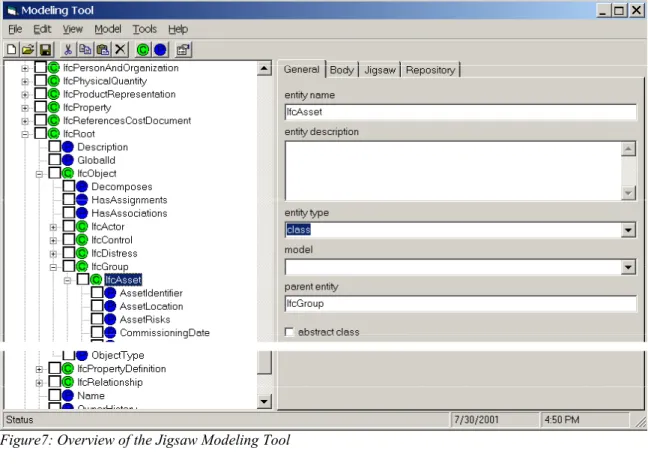Screen dimensions: 648x466
Task: Tick the checkbox next to IfcPropertyDefinition
Action: click(55, 368)
